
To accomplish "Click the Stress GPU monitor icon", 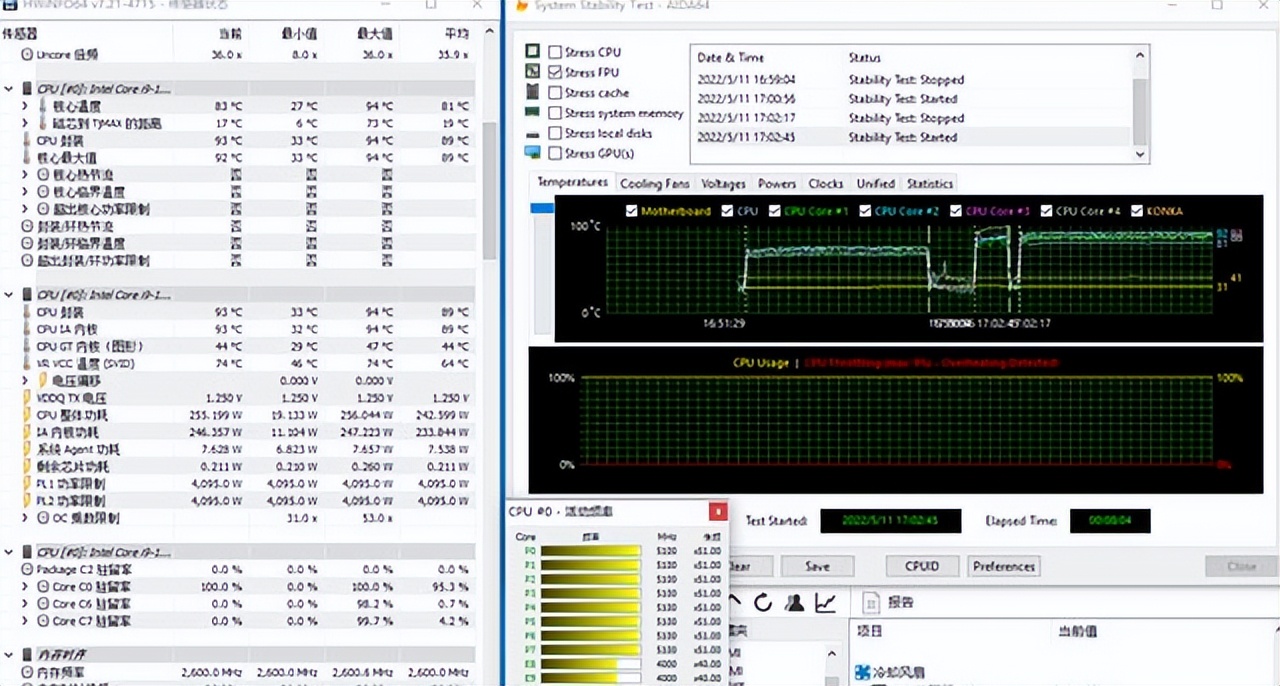I will [532, 153].
